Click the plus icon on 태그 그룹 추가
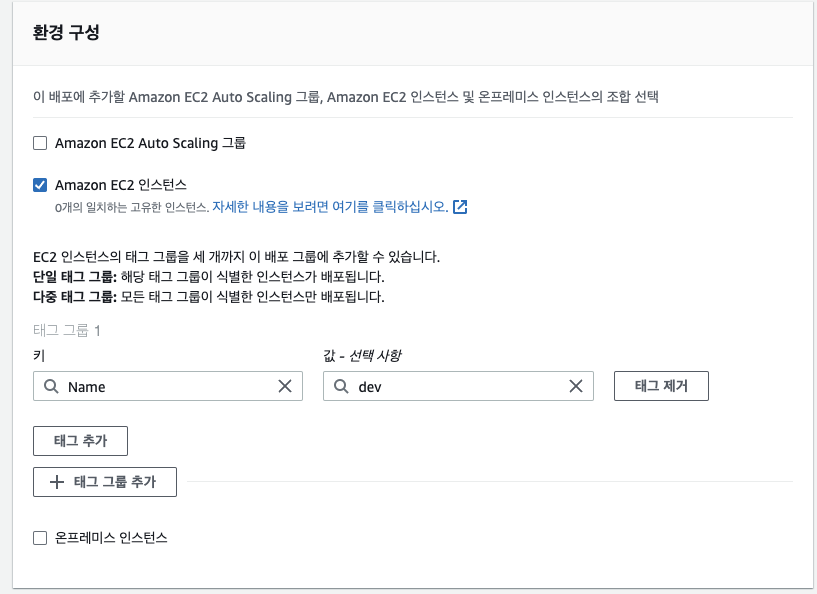Screen dimensions: 817x594 (x=57, y=482)
